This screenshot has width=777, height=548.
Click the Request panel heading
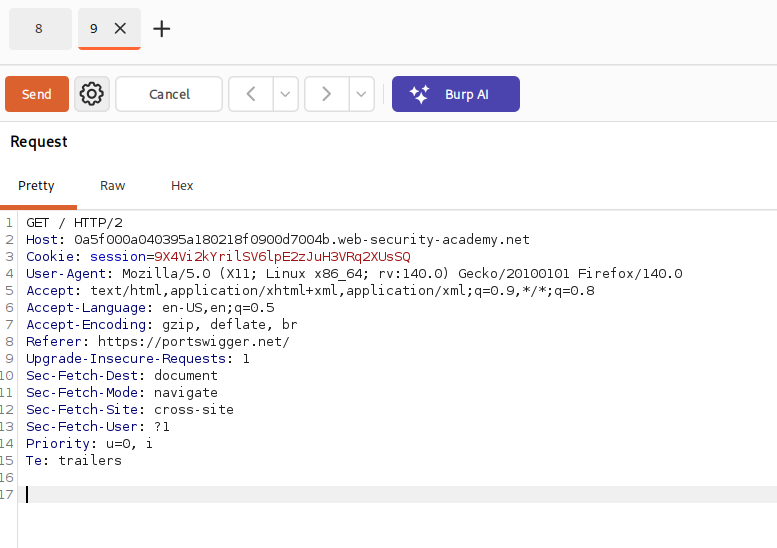point(39,142)
